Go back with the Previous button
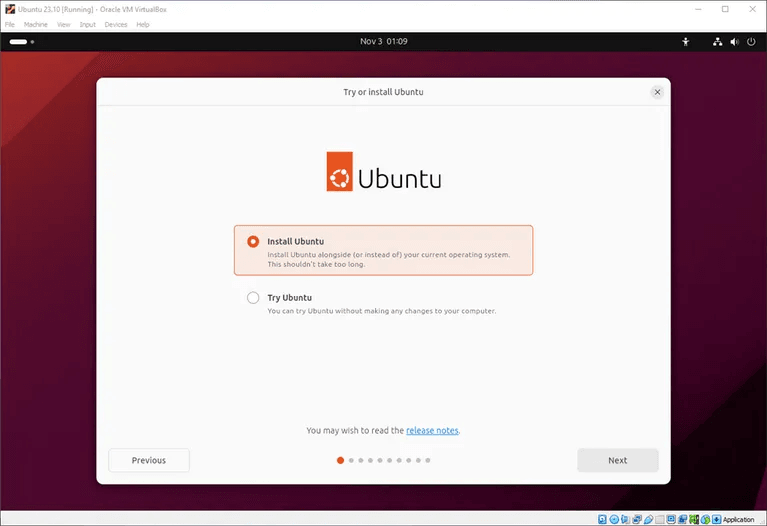 (x=149, y=460)
